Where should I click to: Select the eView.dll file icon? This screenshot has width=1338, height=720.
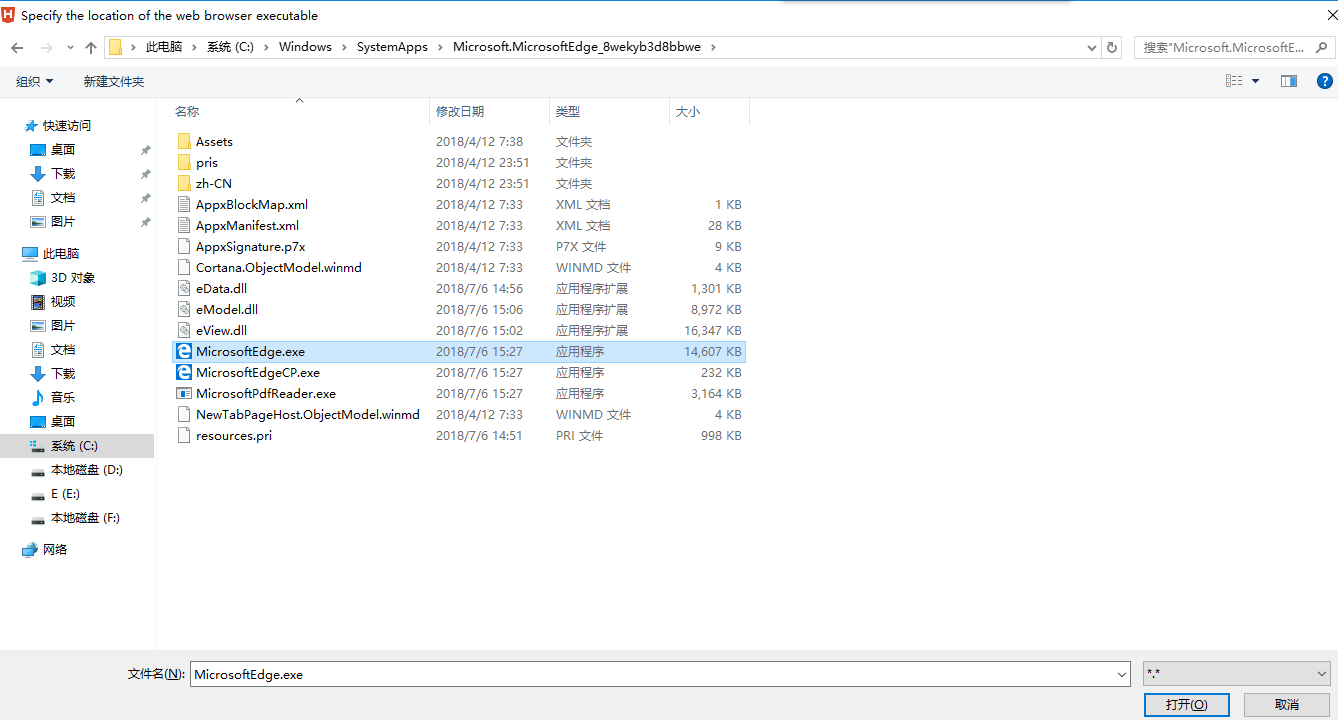coord(183,330)
